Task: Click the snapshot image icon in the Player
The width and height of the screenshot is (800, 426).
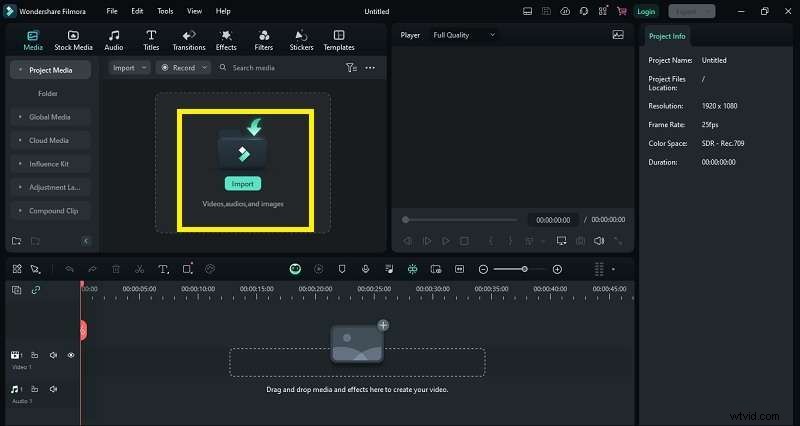Action: click(x=618, y=35)
